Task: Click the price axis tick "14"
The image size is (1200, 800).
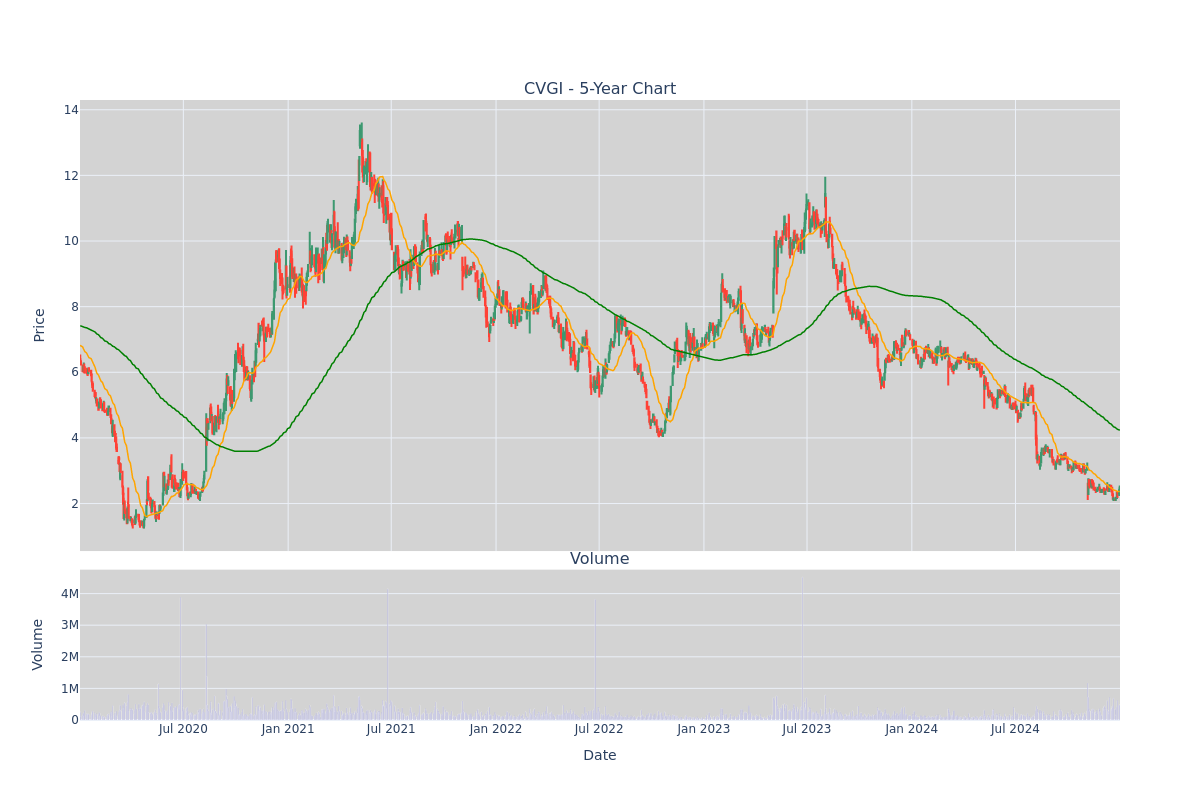Action: click(71, 110)
